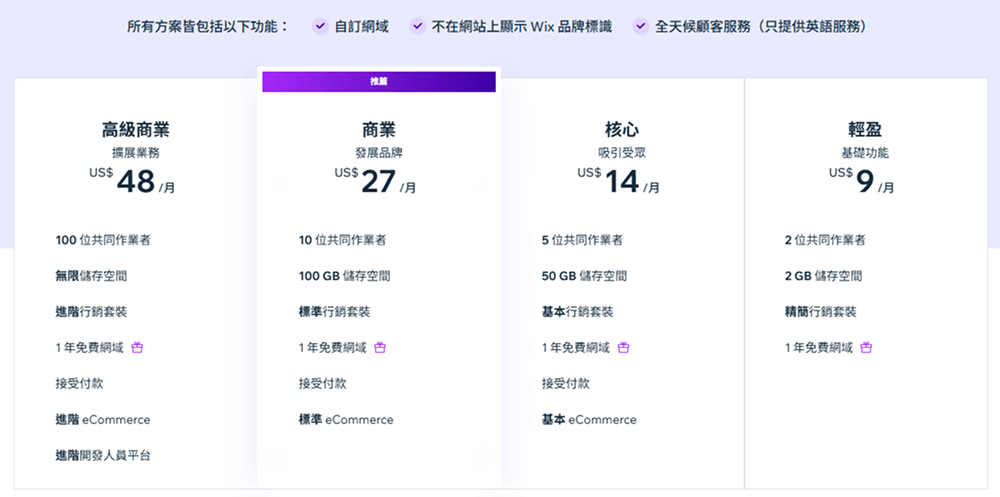The image size is (1000, 497).
Task: Select the 輕盈 plan title
Action: 865,130
